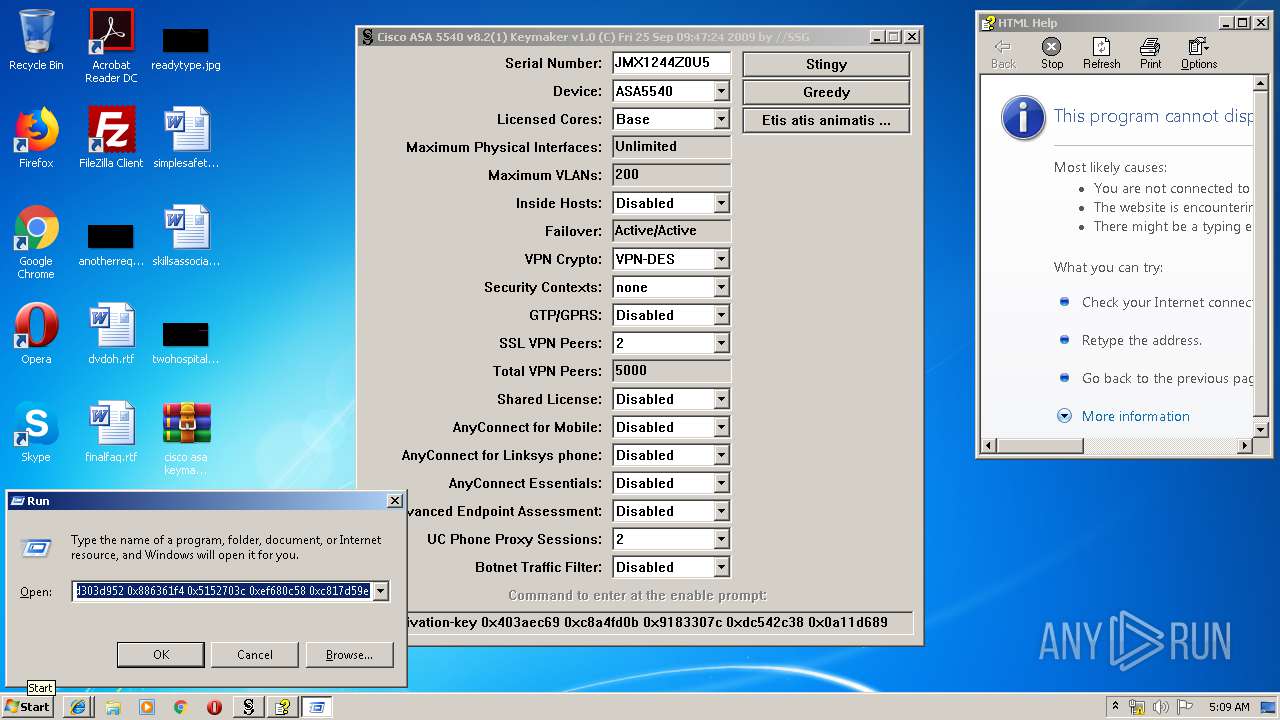Click the volume icon in system tray
The height and width of the screenshot is (720, 1280).
click(1160, 707)
